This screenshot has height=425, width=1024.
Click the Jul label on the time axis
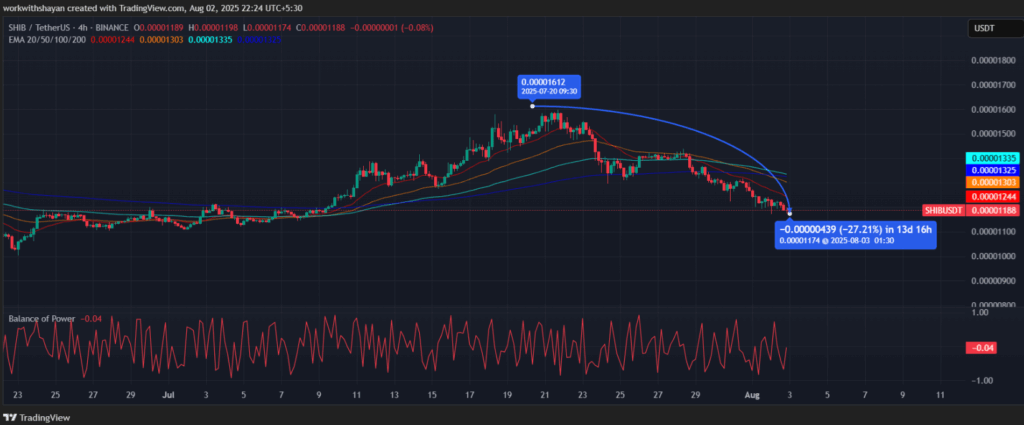167,395
